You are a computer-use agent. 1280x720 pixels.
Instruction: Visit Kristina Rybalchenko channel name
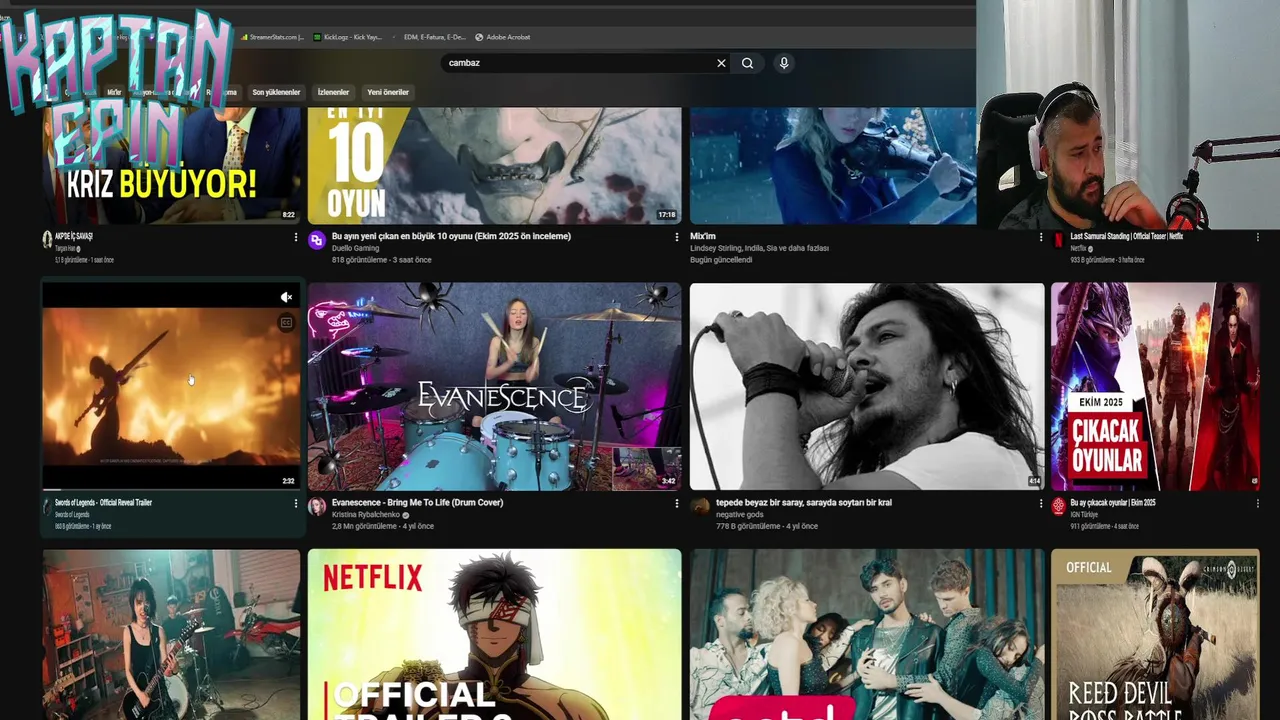(x=366, y=515)
